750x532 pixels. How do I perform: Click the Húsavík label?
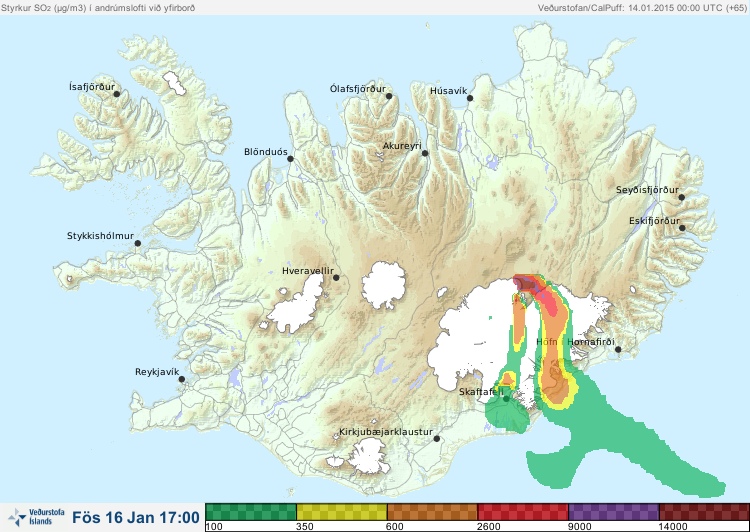tap(448, 91)
